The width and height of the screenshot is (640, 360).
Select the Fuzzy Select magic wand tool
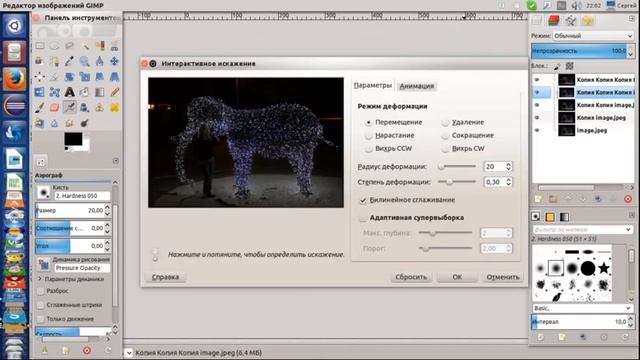[x=84, y=46]
